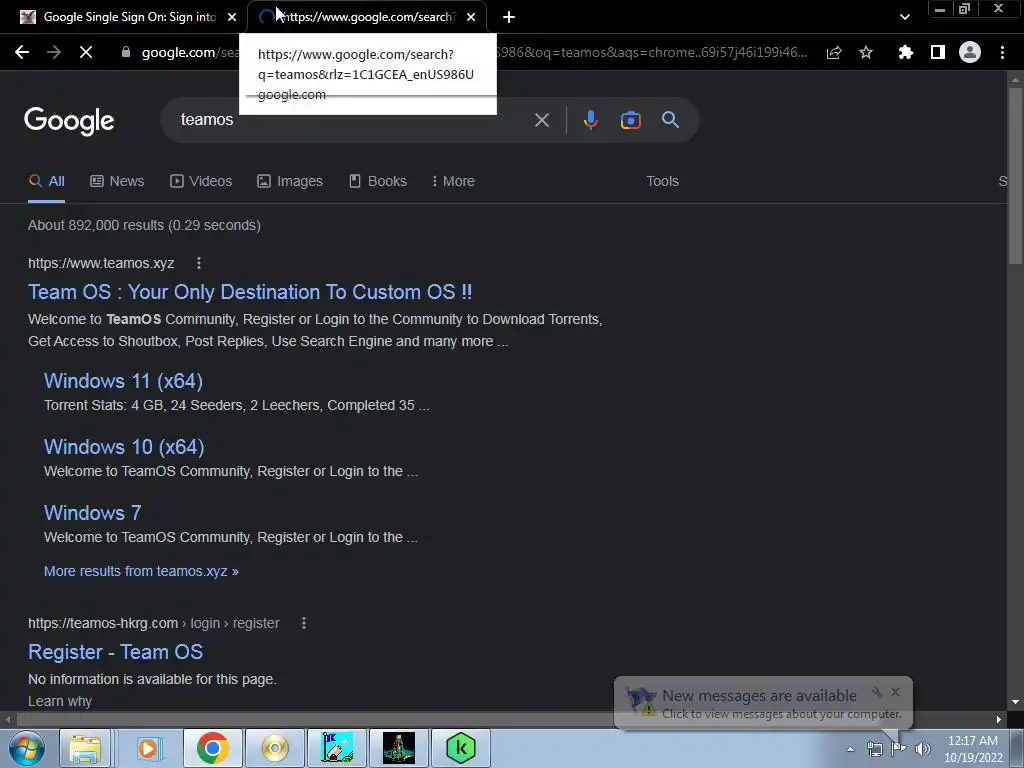Open options menu for teamos-hkrg.com result
The width and height of the screenshot is (1024, 768).
point(304,623)
